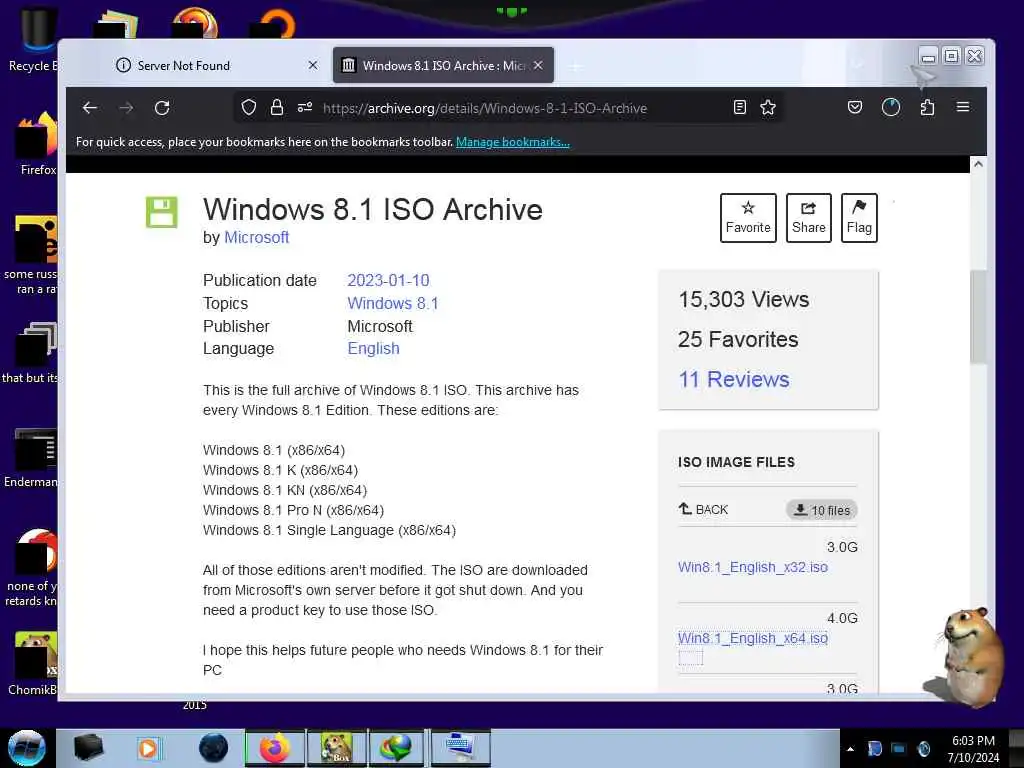The height and width of the screenshot is (768, 1024).
Task: Open the Manage bookmarks link
Action: pyautogui.click(x=513, y=142)
